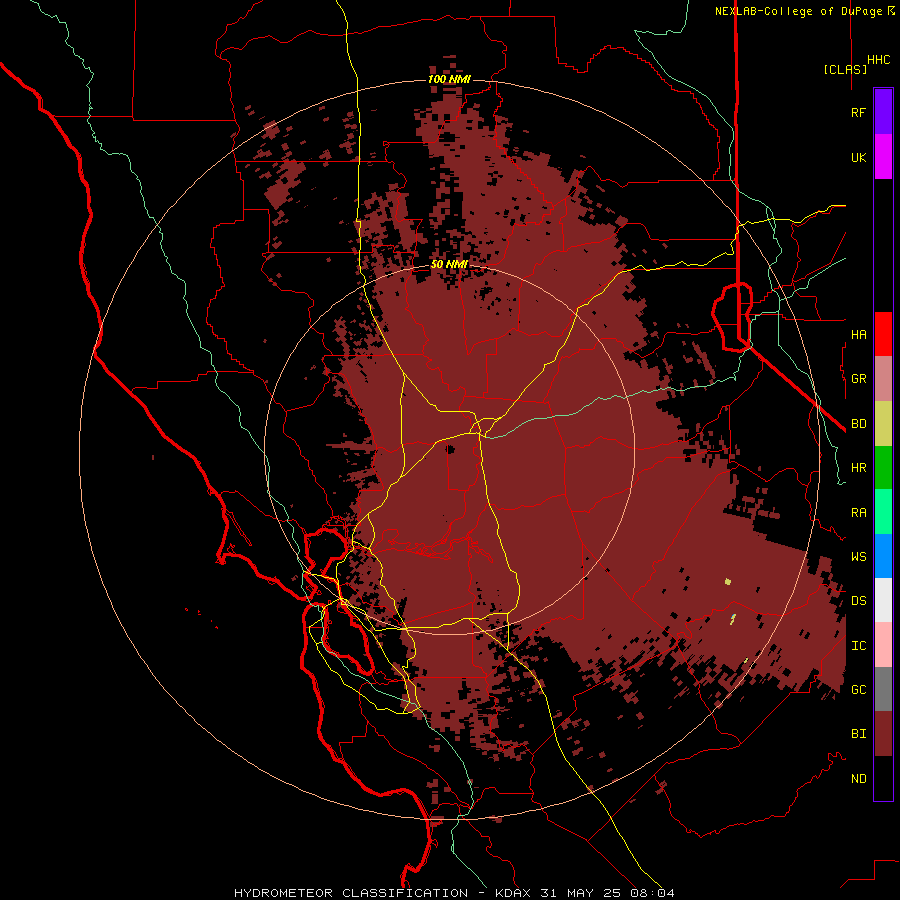Click the RA legend label
The height and width of the screenshot is (900, 900).
click(x=859, y=513)
